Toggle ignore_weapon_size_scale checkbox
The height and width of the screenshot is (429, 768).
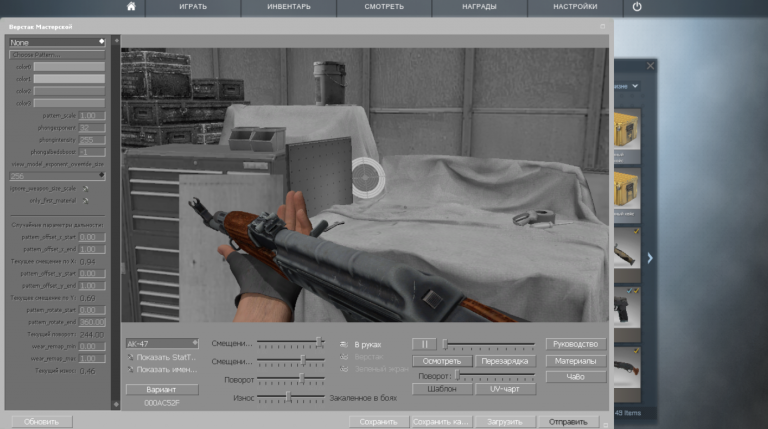coord(85,189)
